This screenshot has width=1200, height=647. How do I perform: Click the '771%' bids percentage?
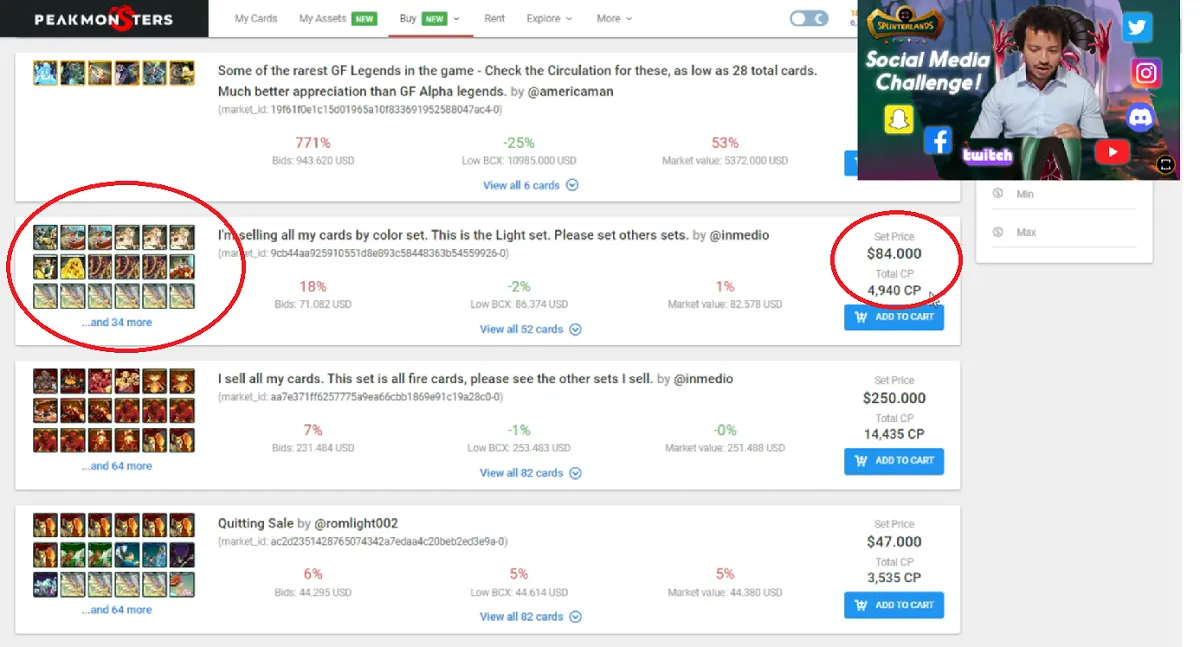click(x=313, y=143)
